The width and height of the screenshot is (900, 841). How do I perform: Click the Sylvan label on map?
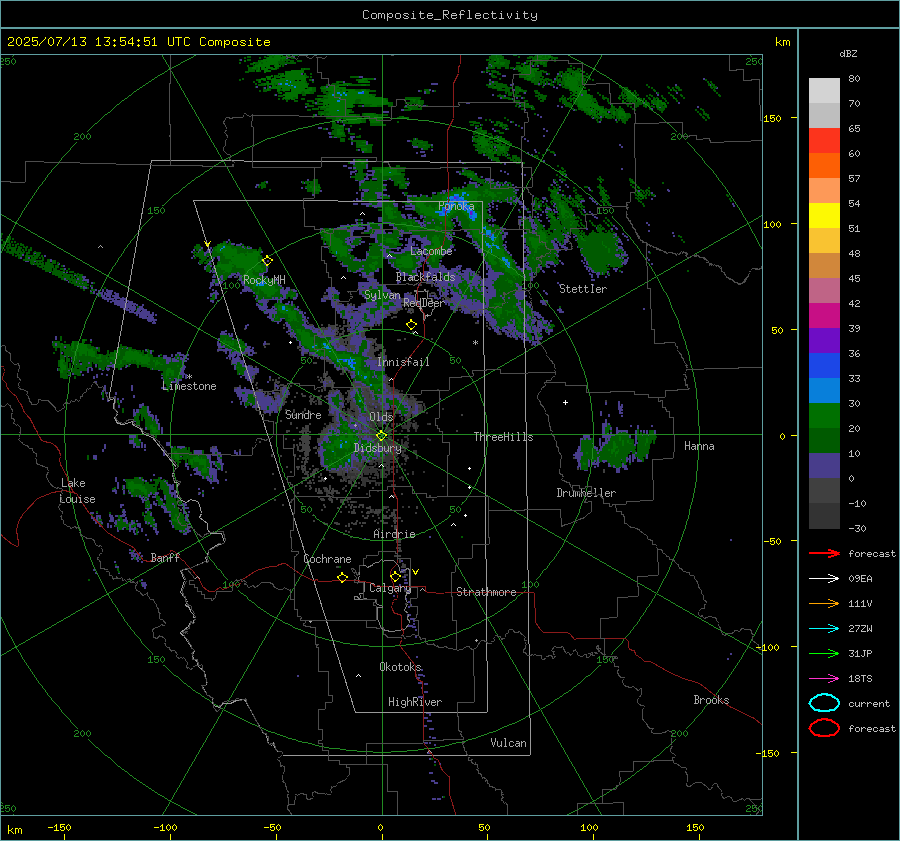[x=382, y=295]
